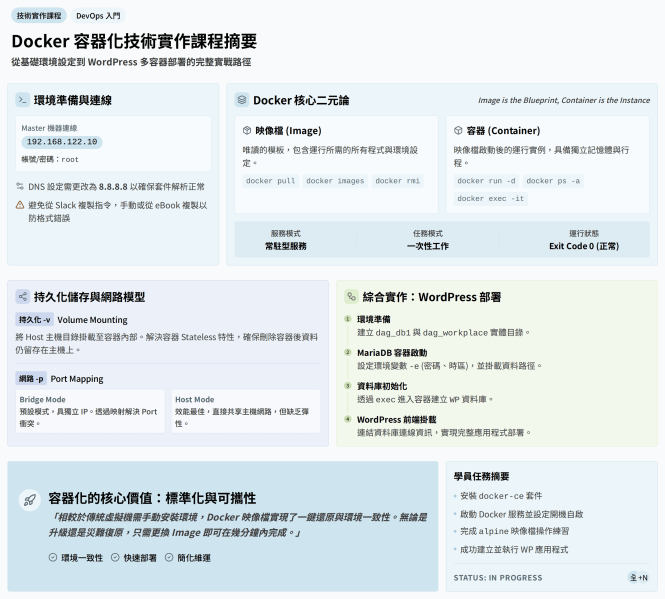Click the cube icon next to 映像檔 (Image)

(247, 130)
